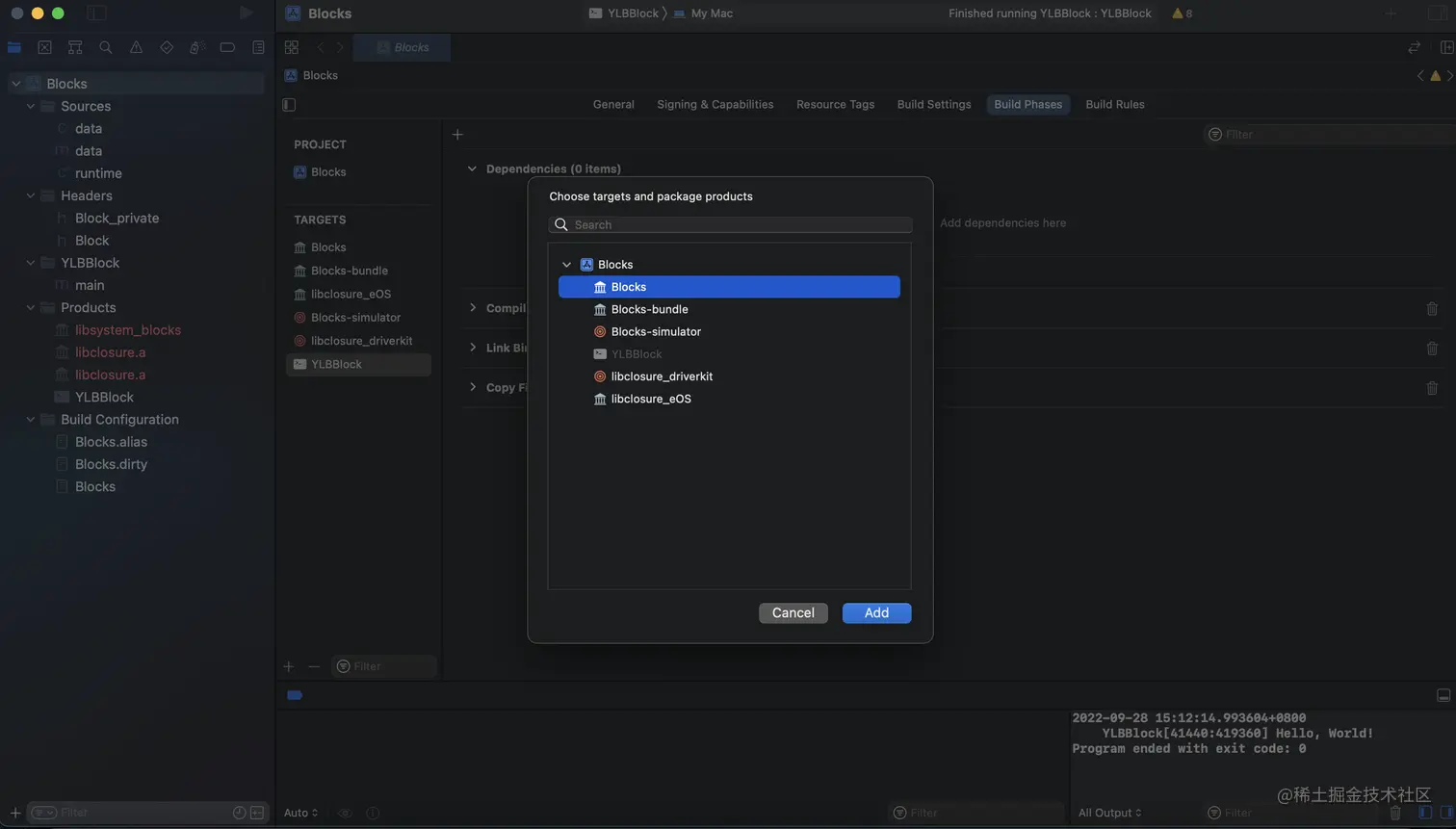1456x829 pixels.
Task: Click the build phases Filter field
Action: coord(1329,135)
